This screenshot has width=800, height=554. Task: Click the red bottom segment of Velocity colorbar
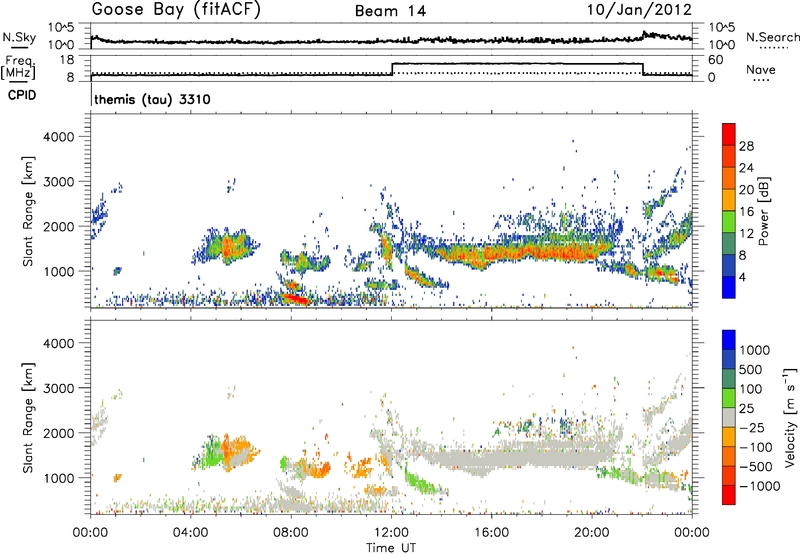pos(729,495)
